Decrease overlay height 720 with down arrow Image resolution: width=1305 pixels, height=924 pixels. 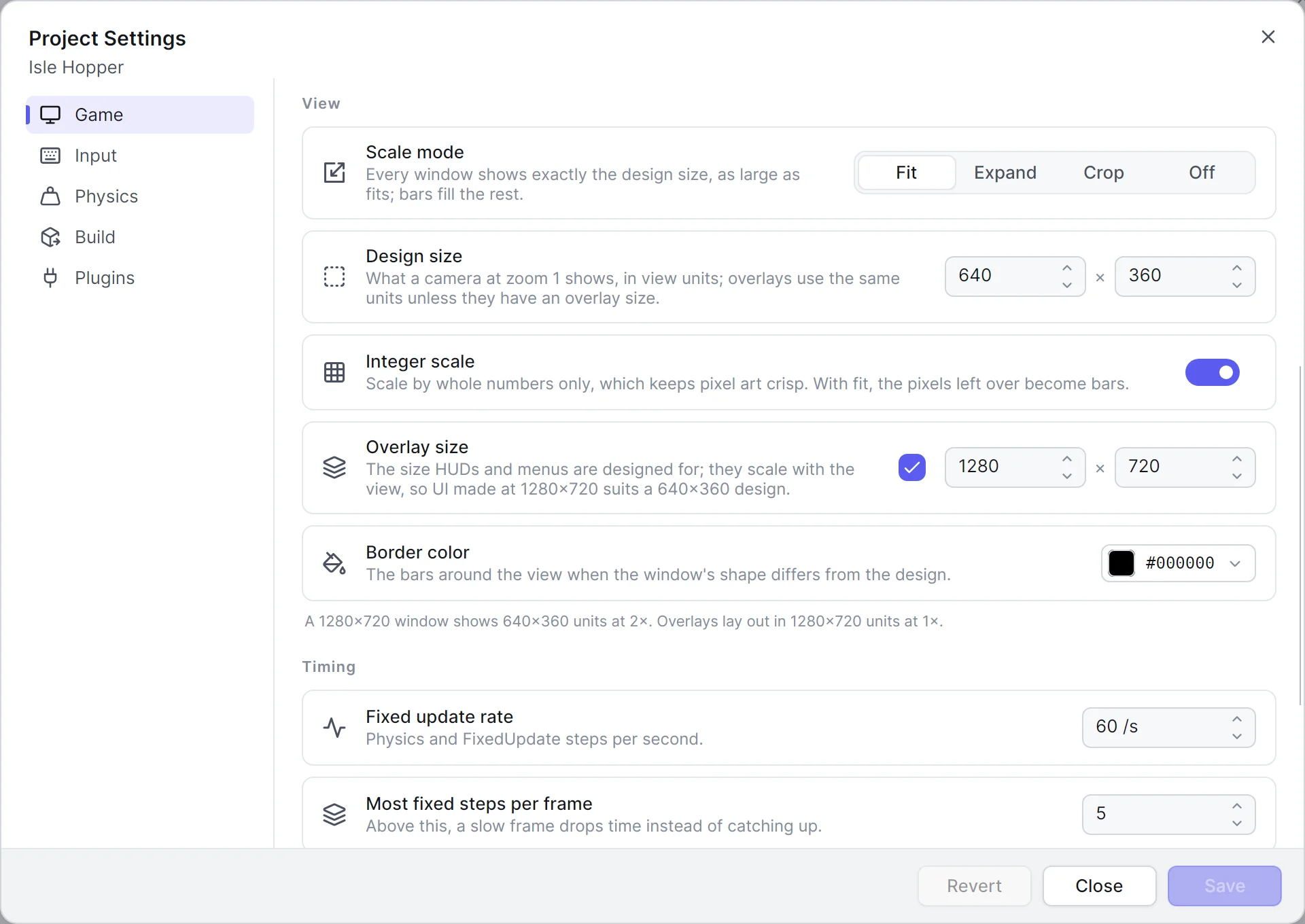click(x=1237, y=476)
